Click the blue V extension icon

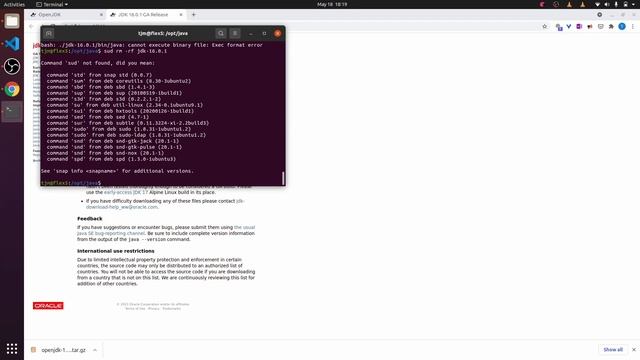(569, 27)
